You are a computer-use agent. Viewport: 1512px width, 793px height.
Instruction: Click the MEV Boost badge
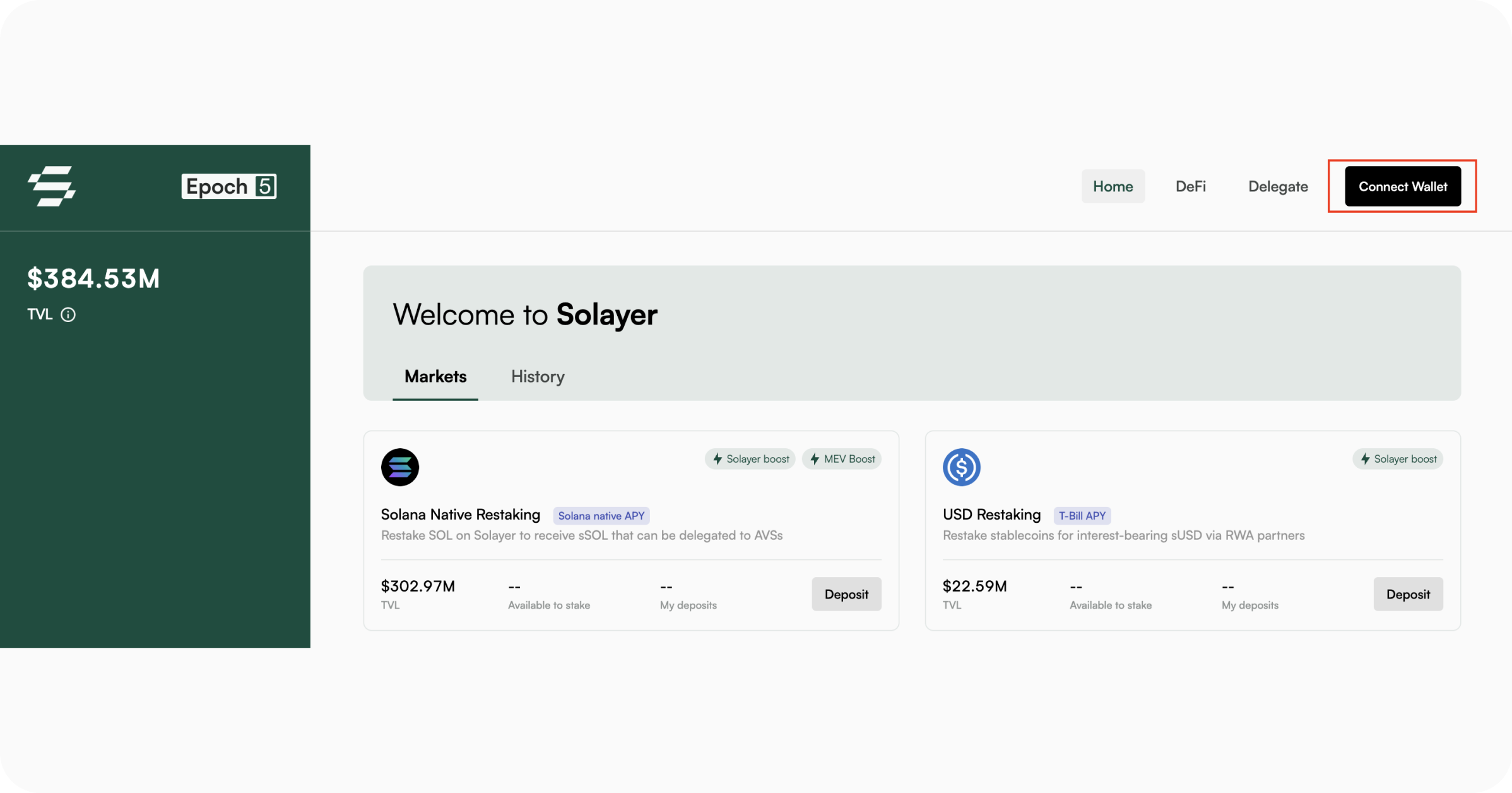point(842,459)
